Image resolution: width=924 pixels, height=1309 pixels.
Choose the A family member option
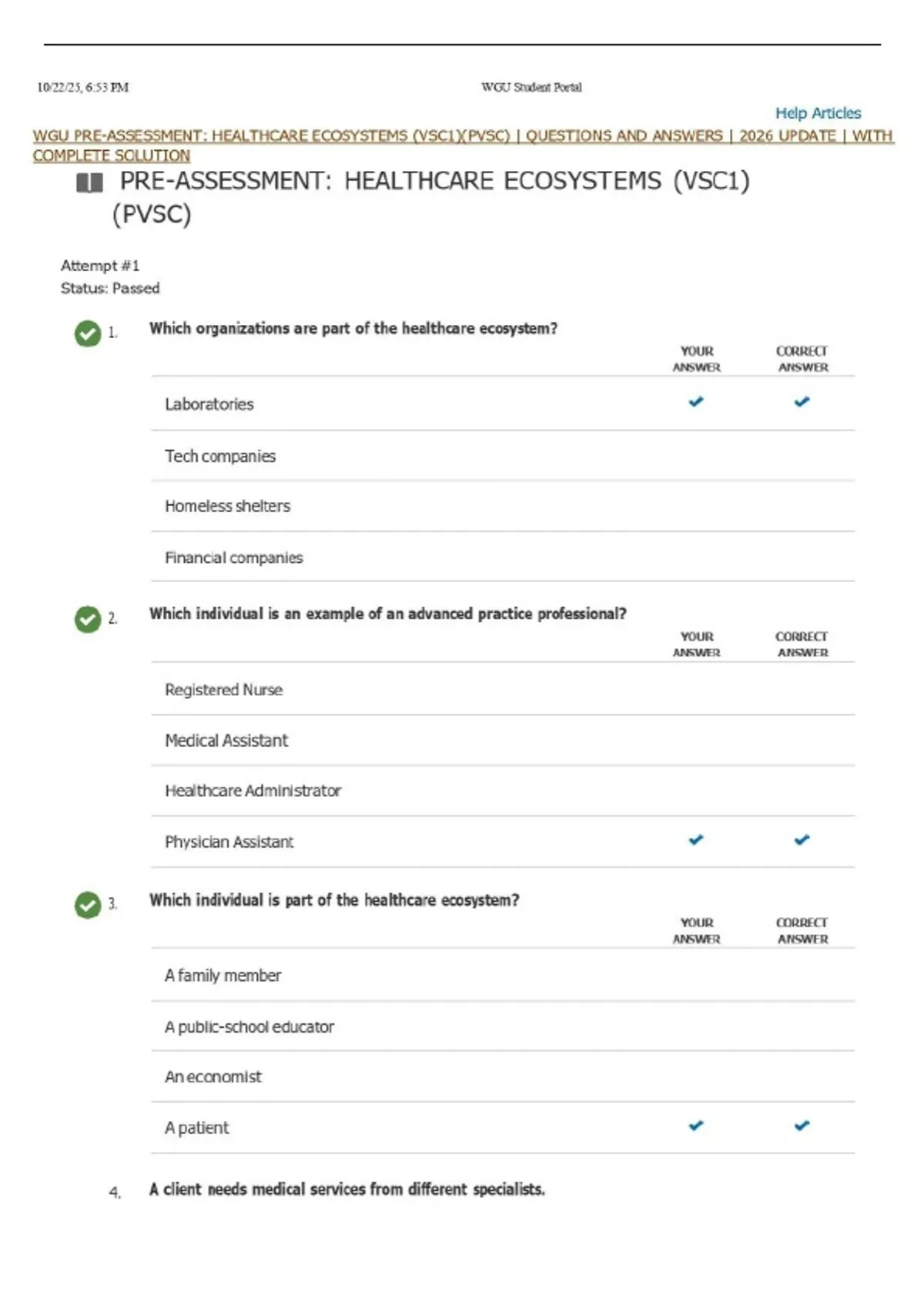[x=503, y=975]
